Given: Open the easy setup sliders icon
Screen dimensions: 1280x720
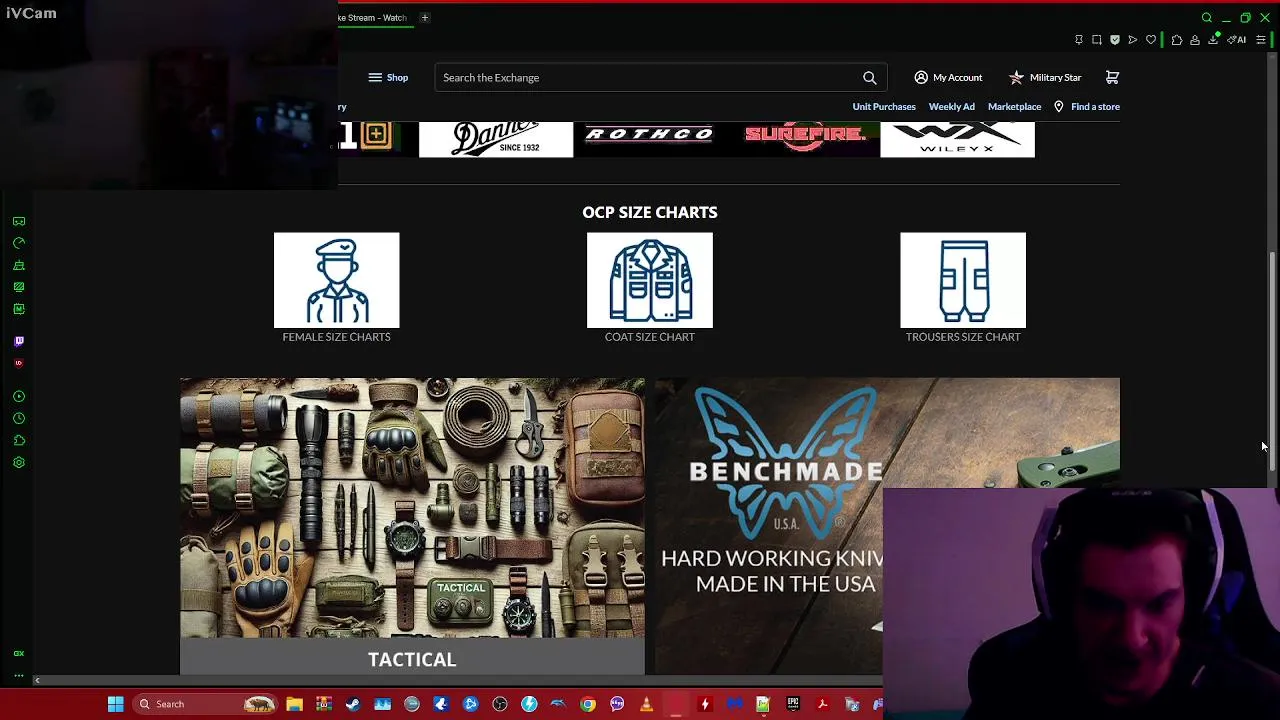Looking at the screenshot, I should 1261,40.
